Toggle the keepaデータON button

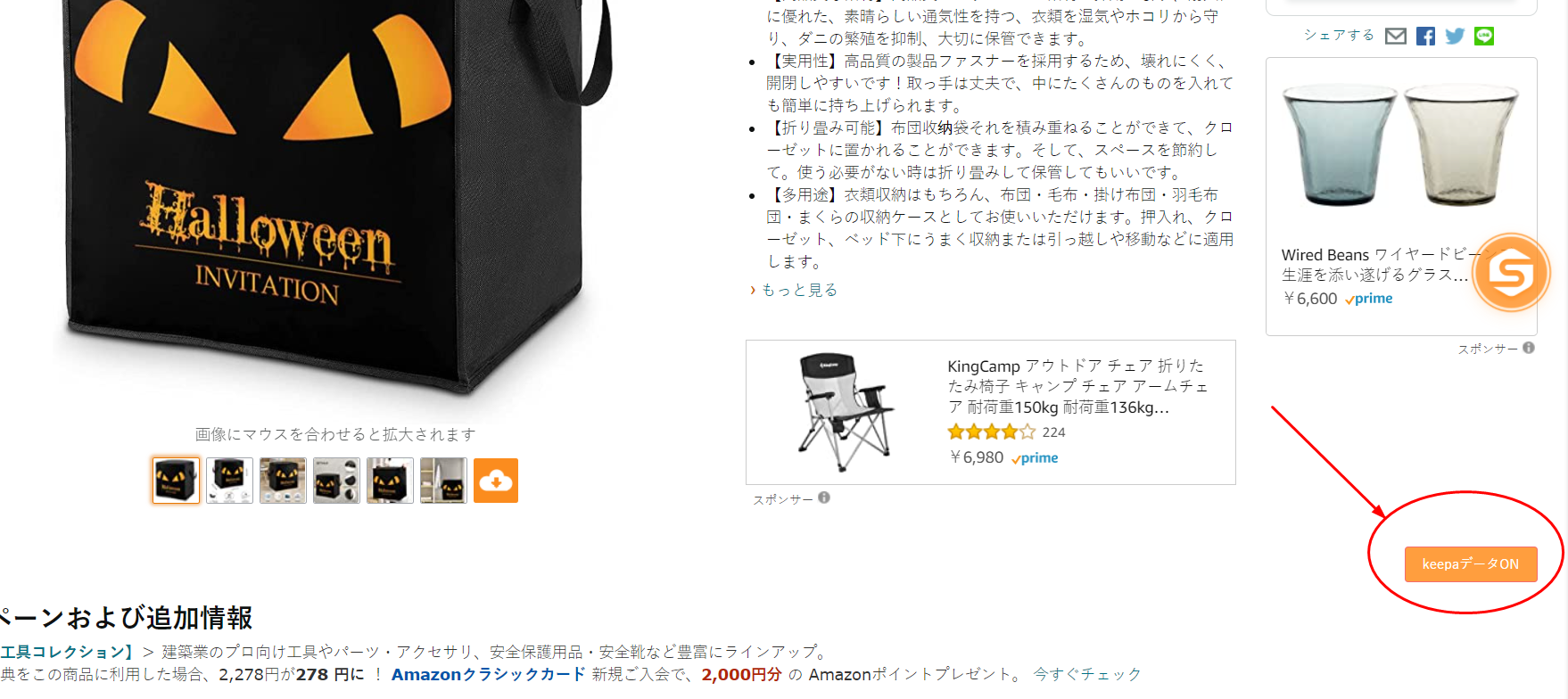1471,564
